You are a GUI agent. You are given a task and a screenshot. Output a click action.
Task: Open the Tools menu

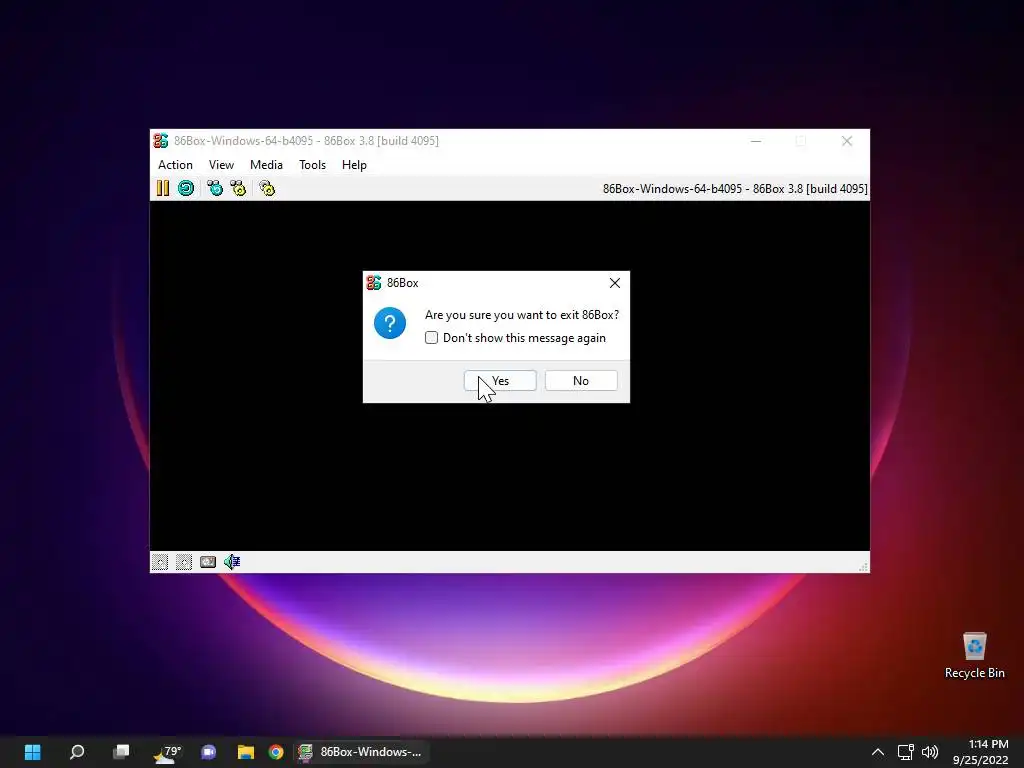coord(312,165)
